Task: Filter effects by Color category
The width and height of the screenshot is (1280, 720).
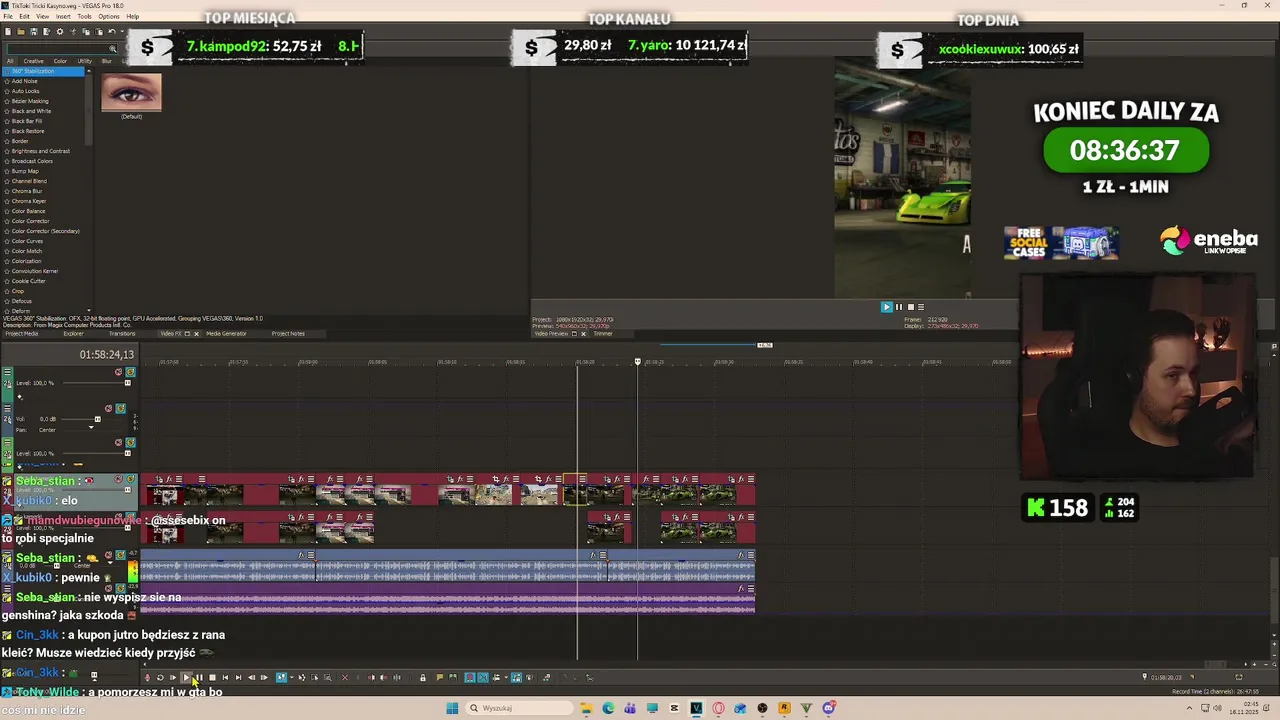Action: click(x=60, y=61)
